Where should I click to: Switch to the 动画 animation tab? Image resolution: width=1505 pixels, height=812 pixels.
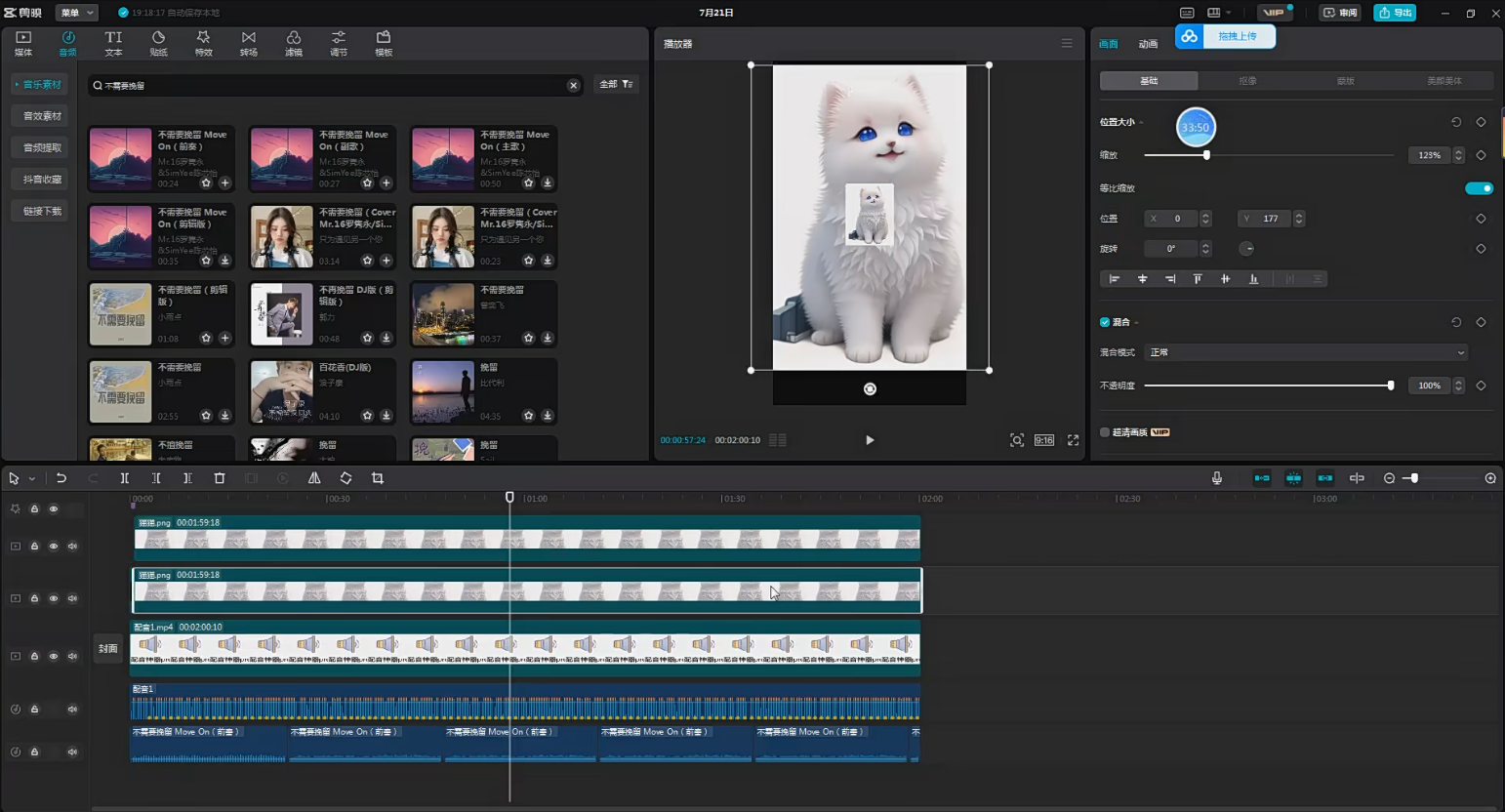coord(1148,44)
